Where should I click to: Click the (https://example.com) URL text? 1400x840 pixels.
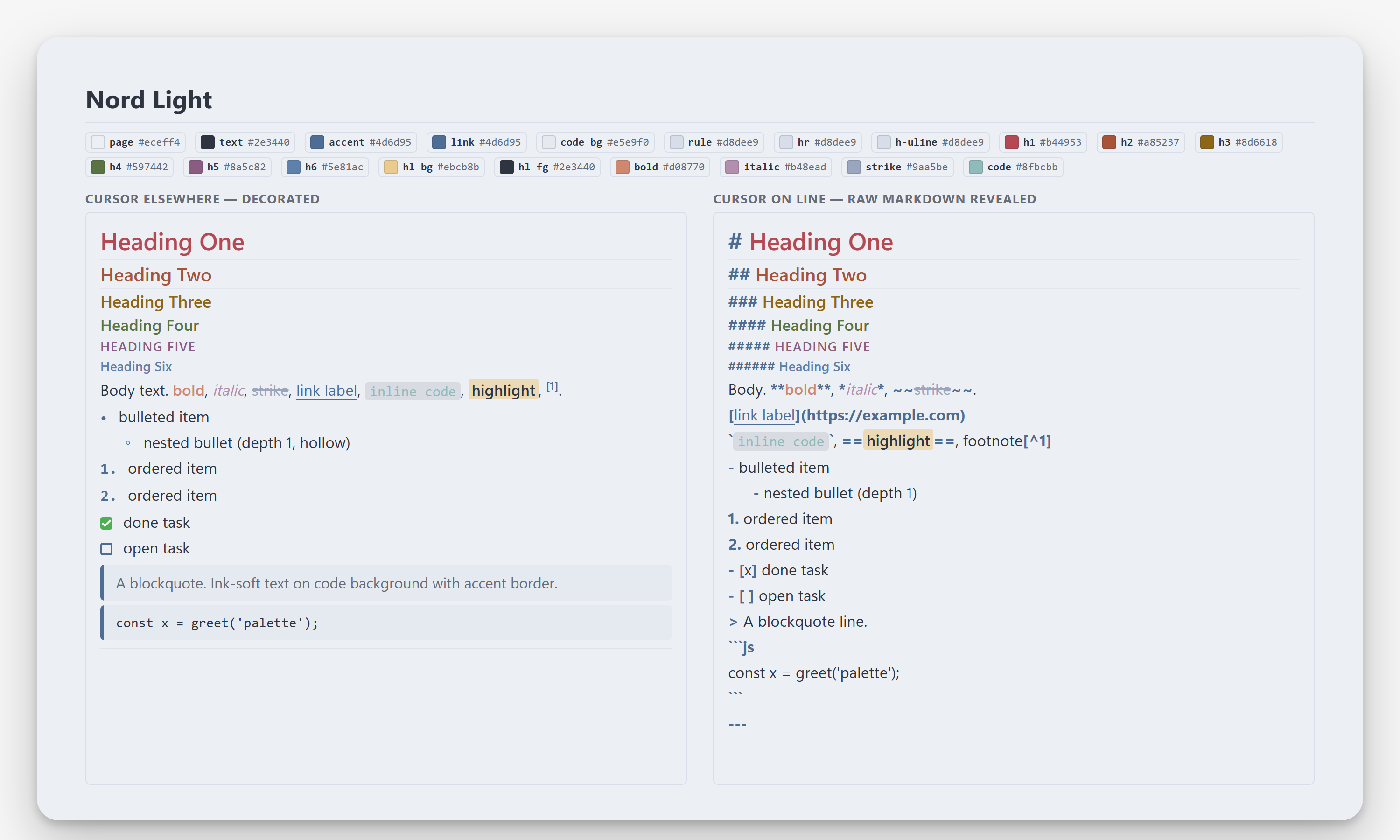(883, 415)
